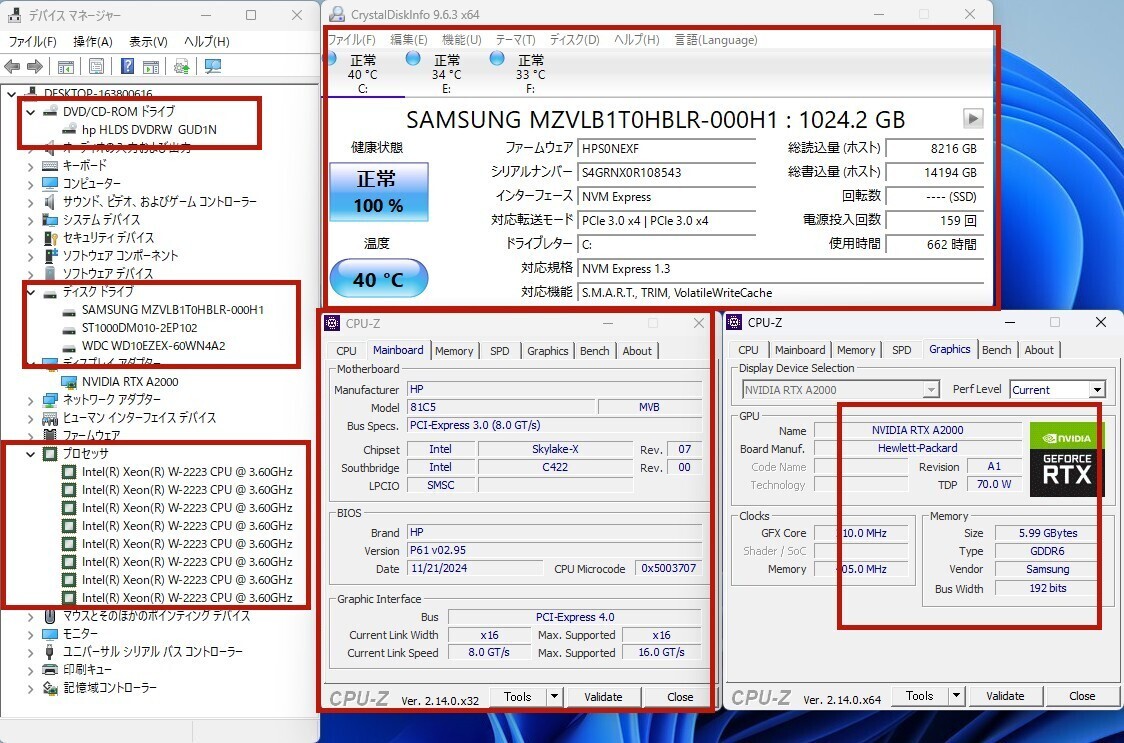Open the 機能(U) menu in CrystalDiskInfo
Viewport: 1124px width, 743px height.
462,39
